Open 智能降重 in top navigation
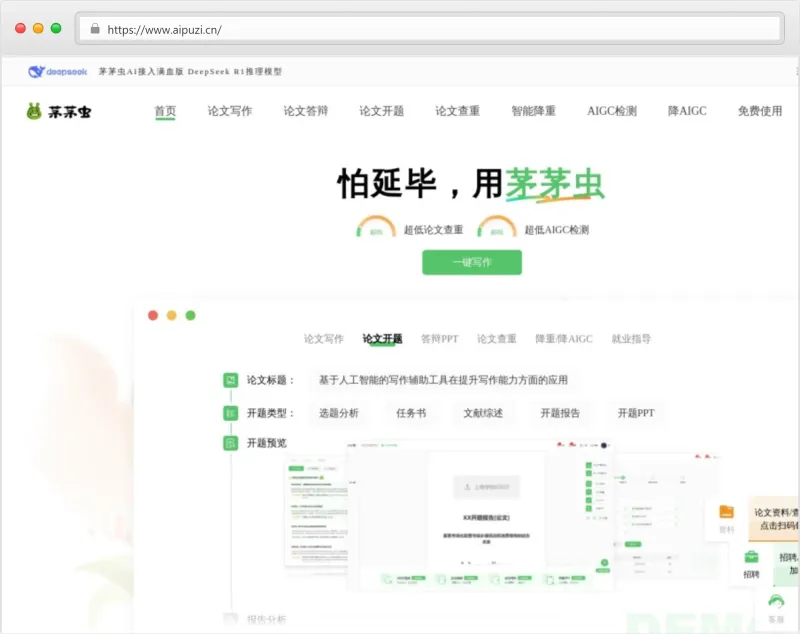 (x=533, y=111)
